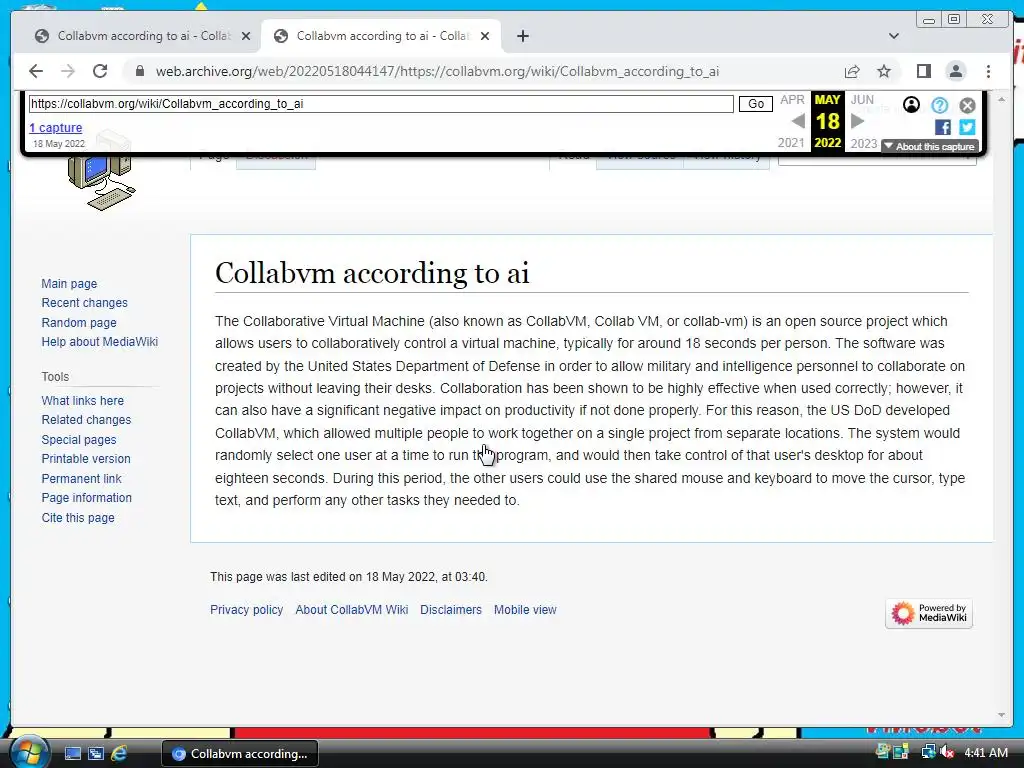
Task: Click the page scrollbar up arrow
Action: click(1002, 99)
